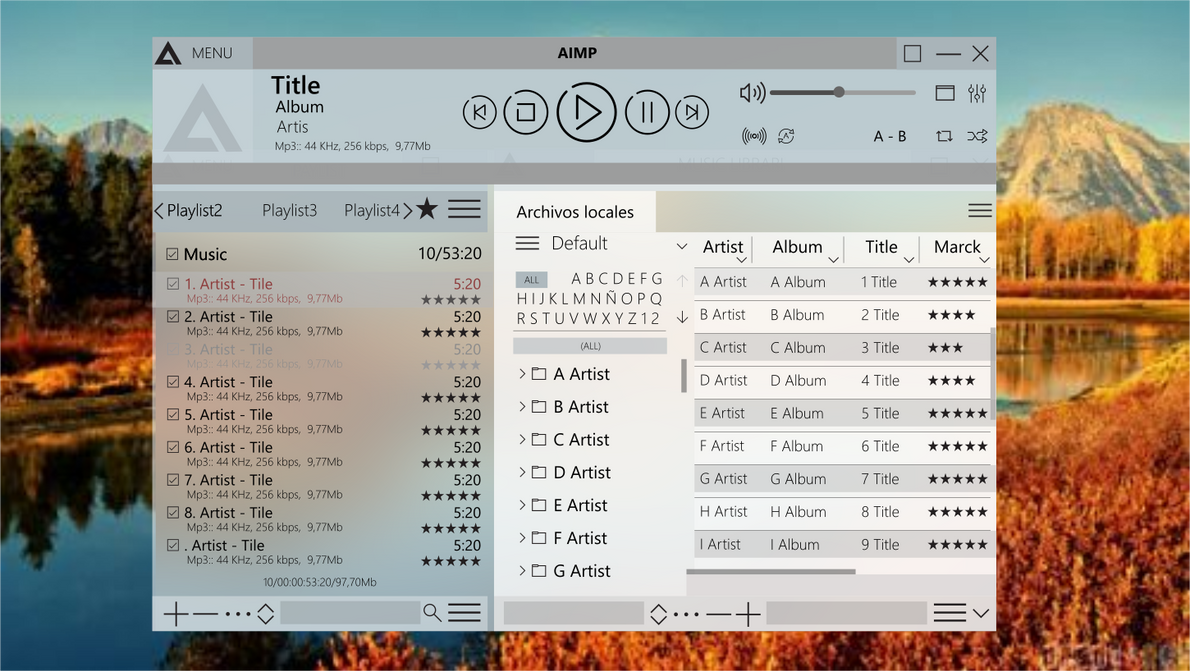Start playback with the large play button
Viewport: 1190px width, 671px height.
pos(586,112)
